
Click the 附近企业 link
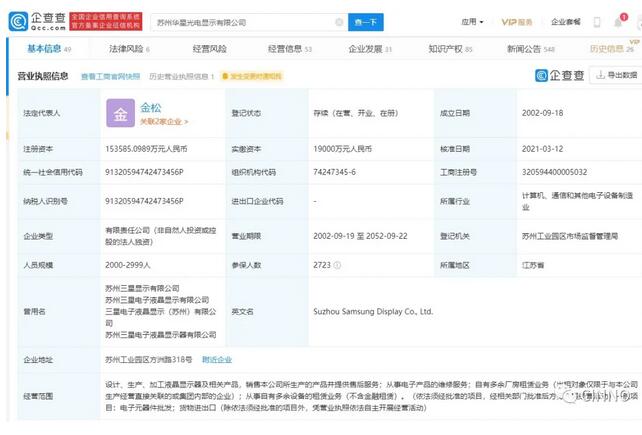217,358
